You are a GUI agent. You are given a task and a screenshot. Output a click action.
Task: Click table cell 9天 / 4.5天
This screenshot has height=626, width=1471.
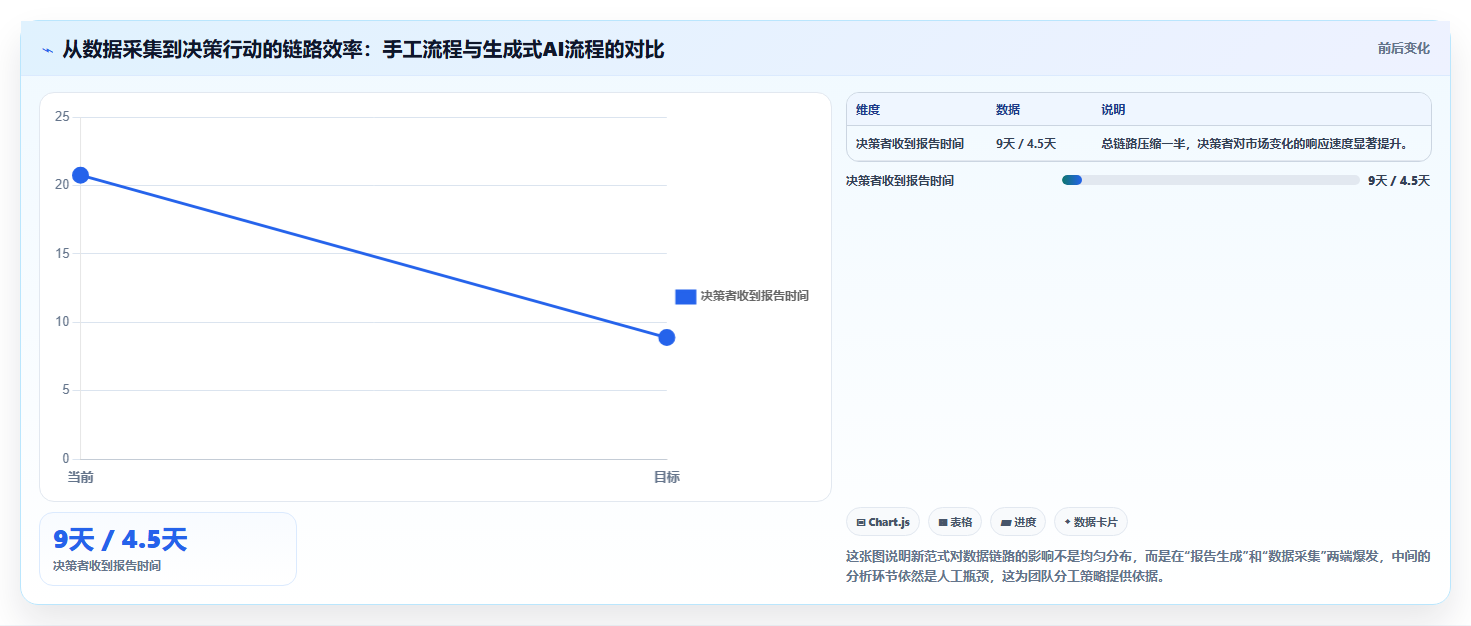click(x=1026, y=144)
